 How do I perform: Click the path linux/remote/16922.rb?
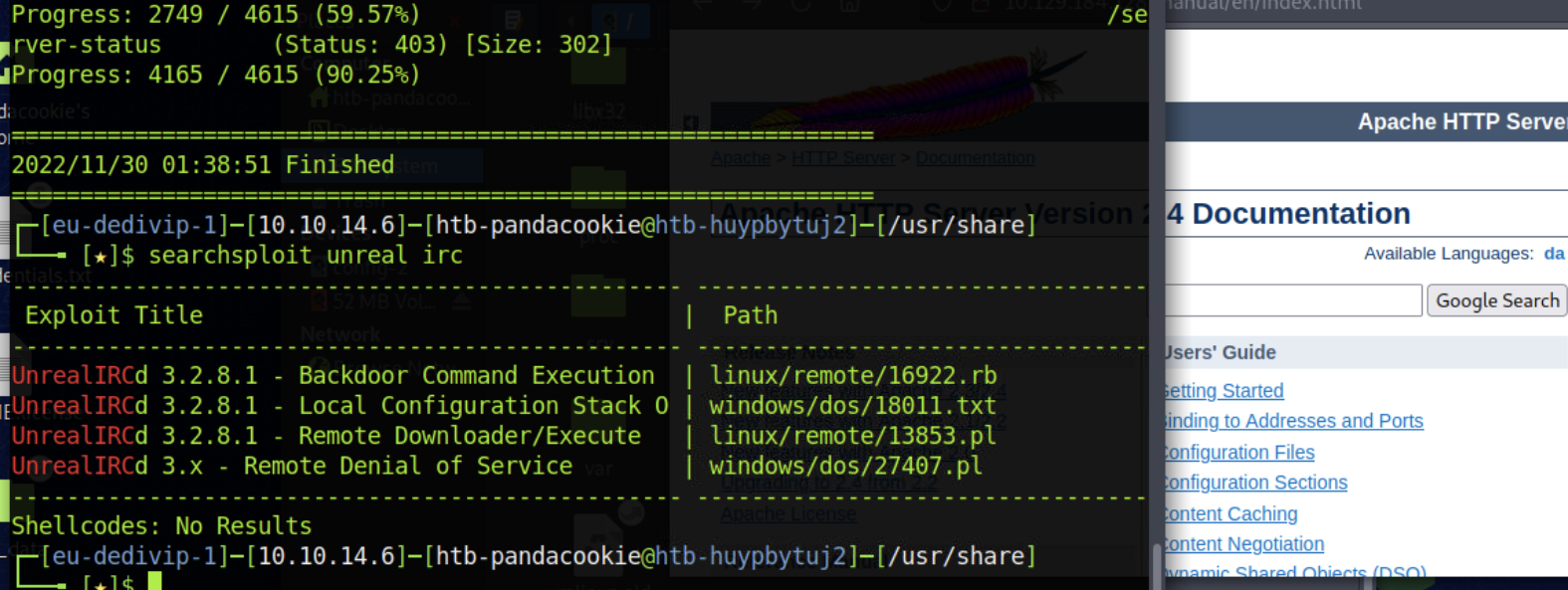pyautogui.click(x=853, y=376)
